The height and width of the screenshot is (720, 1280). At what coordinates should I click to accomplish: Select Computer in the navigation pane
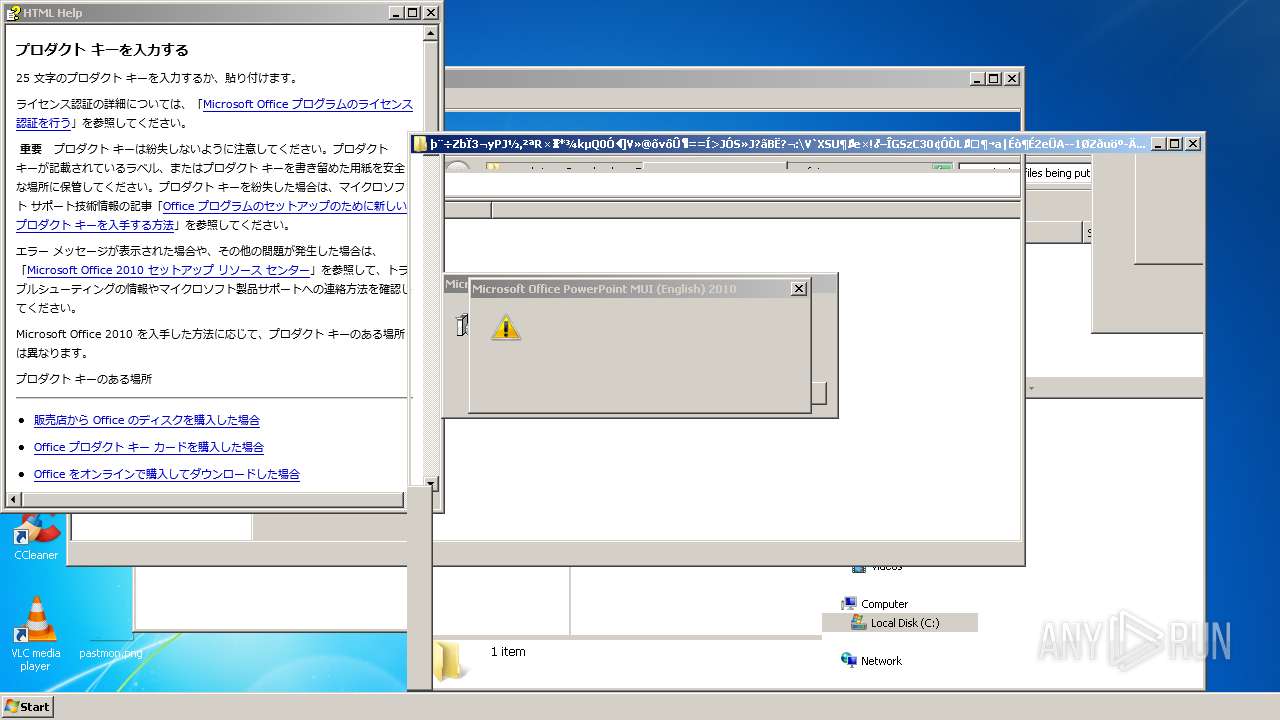click(x=884, y=604)
